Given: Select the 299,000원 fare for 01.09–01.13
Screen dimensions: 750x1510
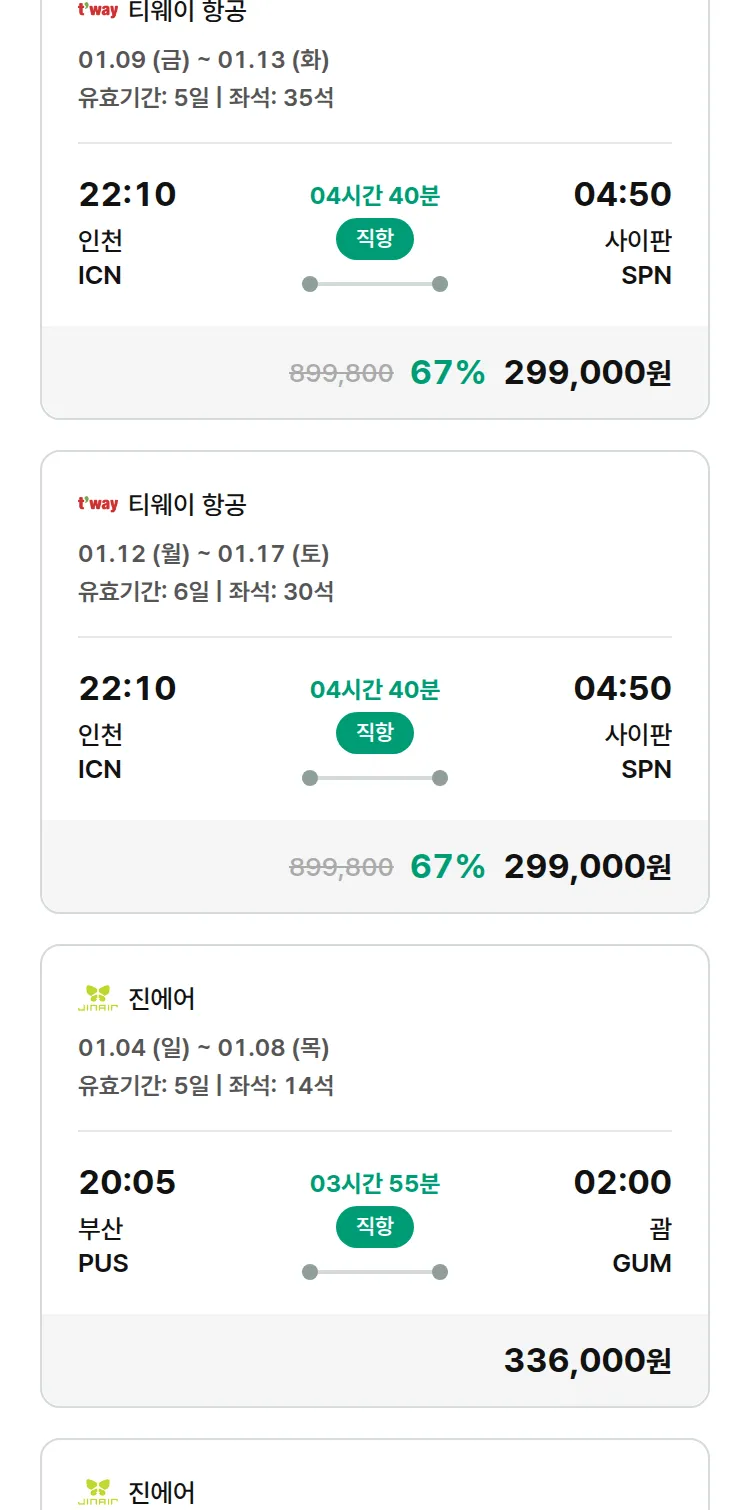Looking at the screenshot, I should pyautogui.click(x=587, y=372).
